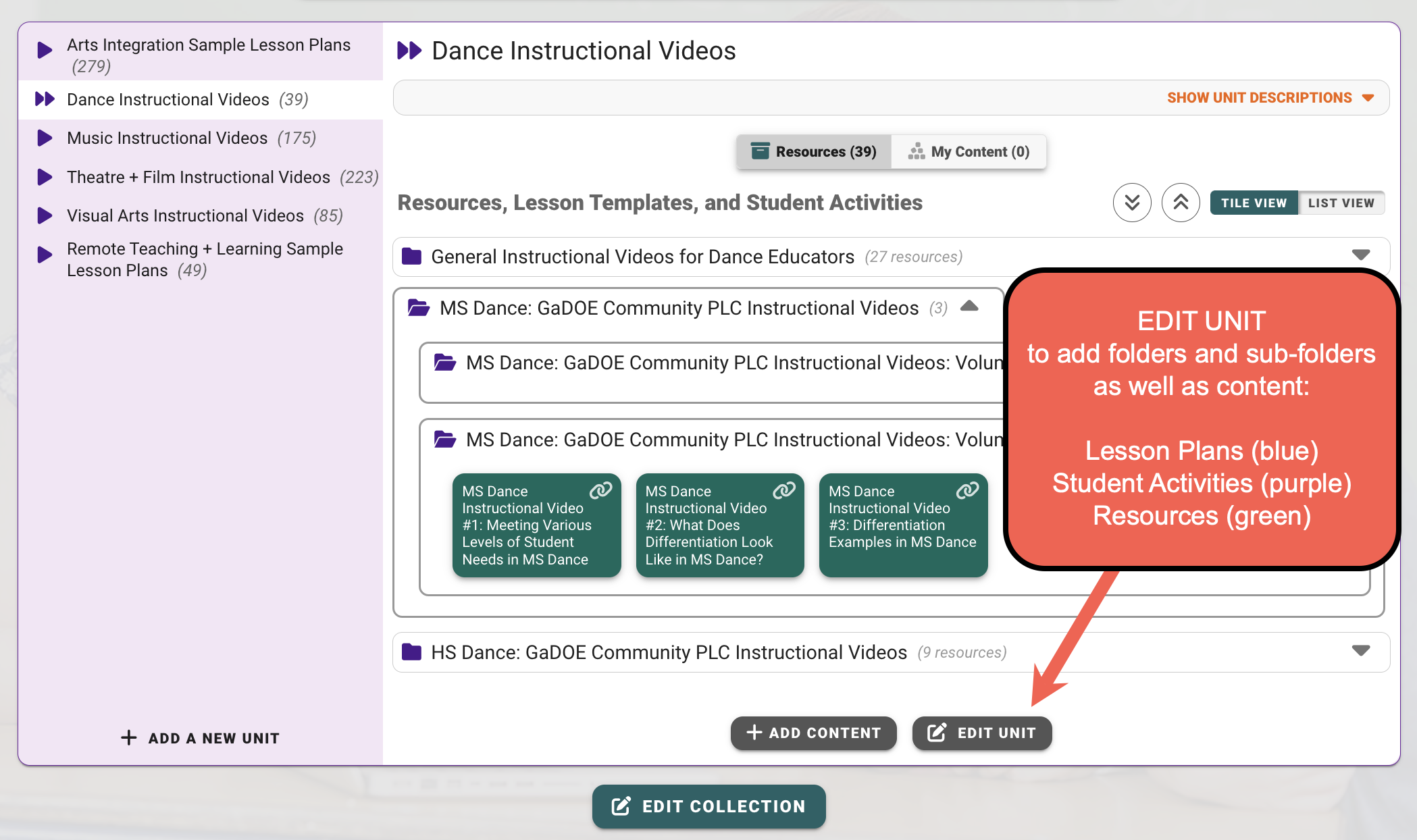1417x840 pixels.
Task: Open the My Content (0) tab
Action: (969, 151)
